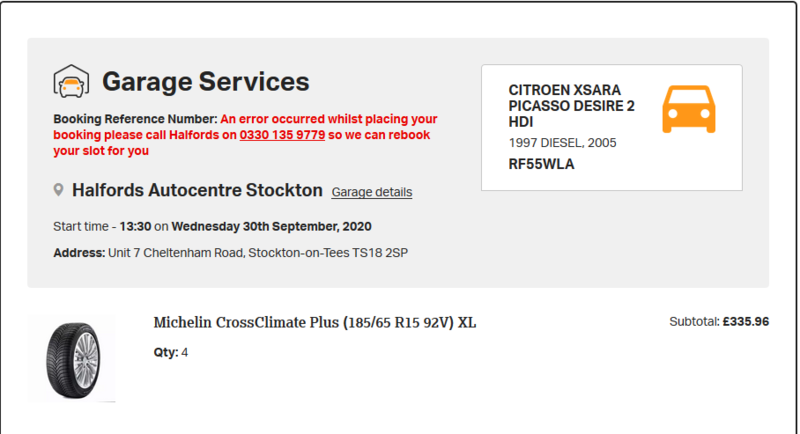Click the garage icon beside Garage Services
The width and height of the screenshot is (800, 434).
point(72,82)
